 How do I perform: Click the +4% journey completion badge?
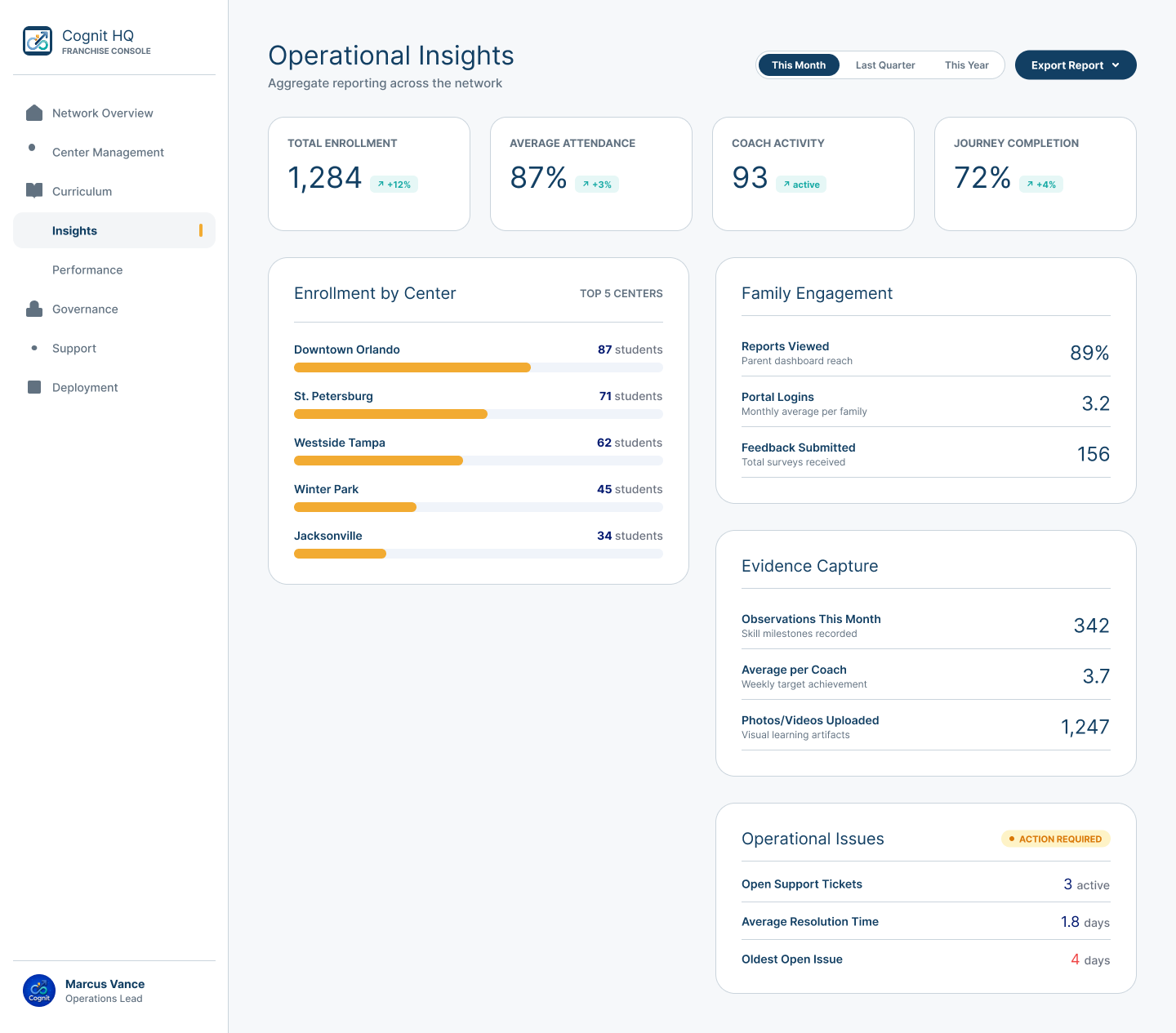click(1041, 185)
